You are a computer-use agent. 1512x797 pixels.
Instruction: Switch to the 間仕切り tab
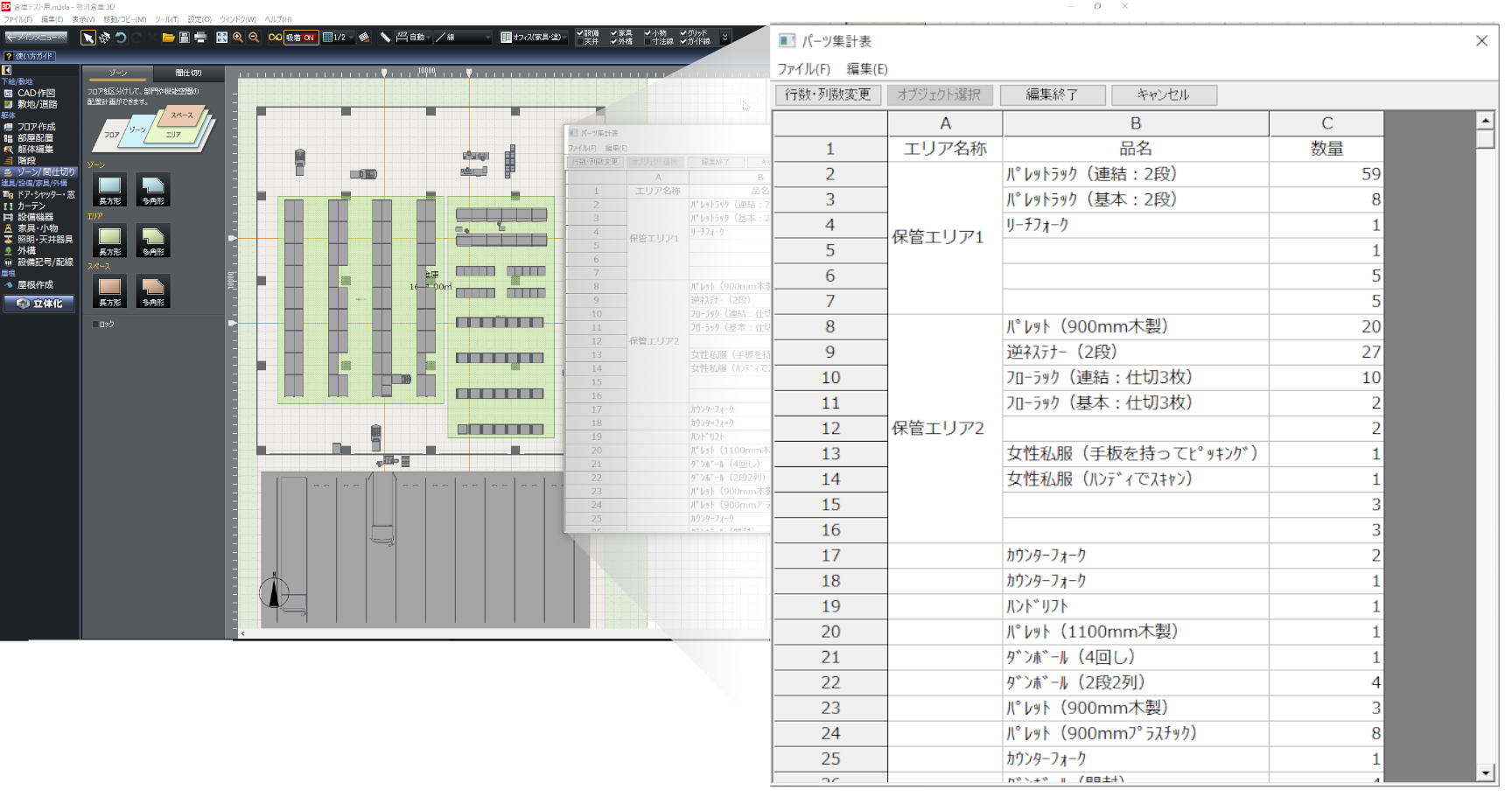point(188,73)
